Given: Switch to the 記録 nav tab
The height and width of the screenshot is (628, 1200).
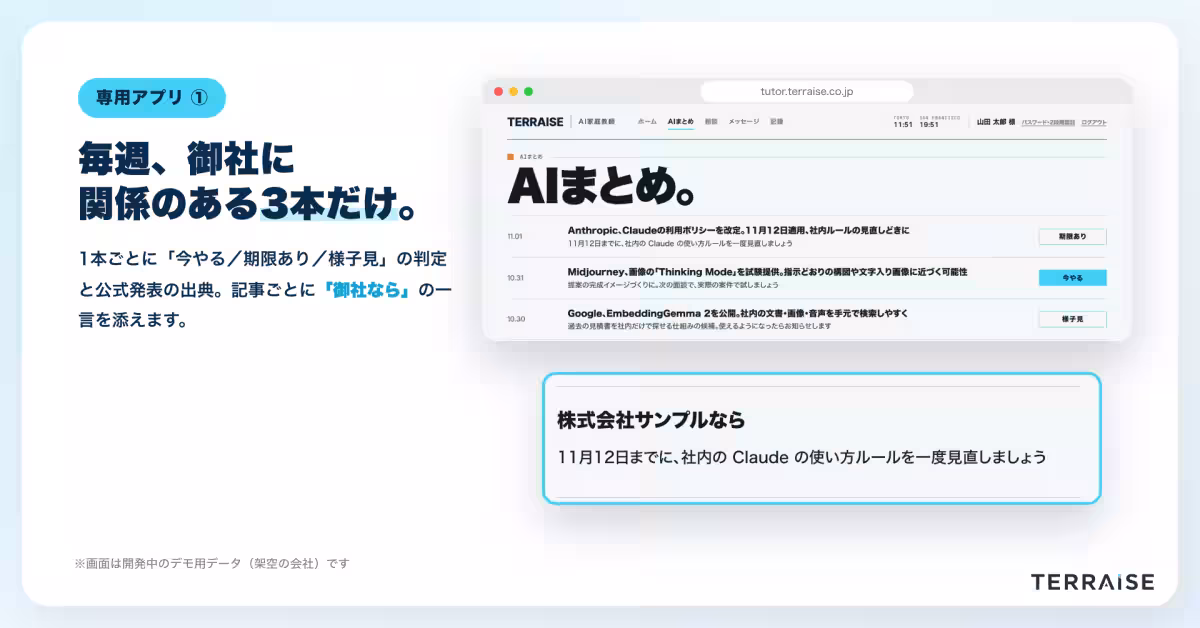Looking at the screenshot, I should coord(776,121).
